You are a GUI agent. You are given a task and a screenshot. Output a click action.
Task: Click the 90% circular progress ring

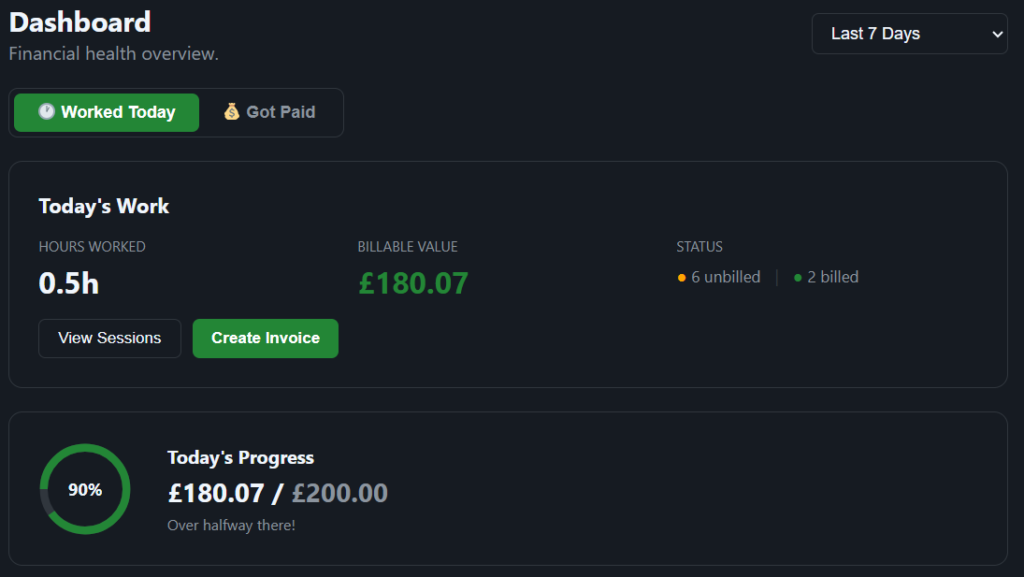[x=85, y=489]
